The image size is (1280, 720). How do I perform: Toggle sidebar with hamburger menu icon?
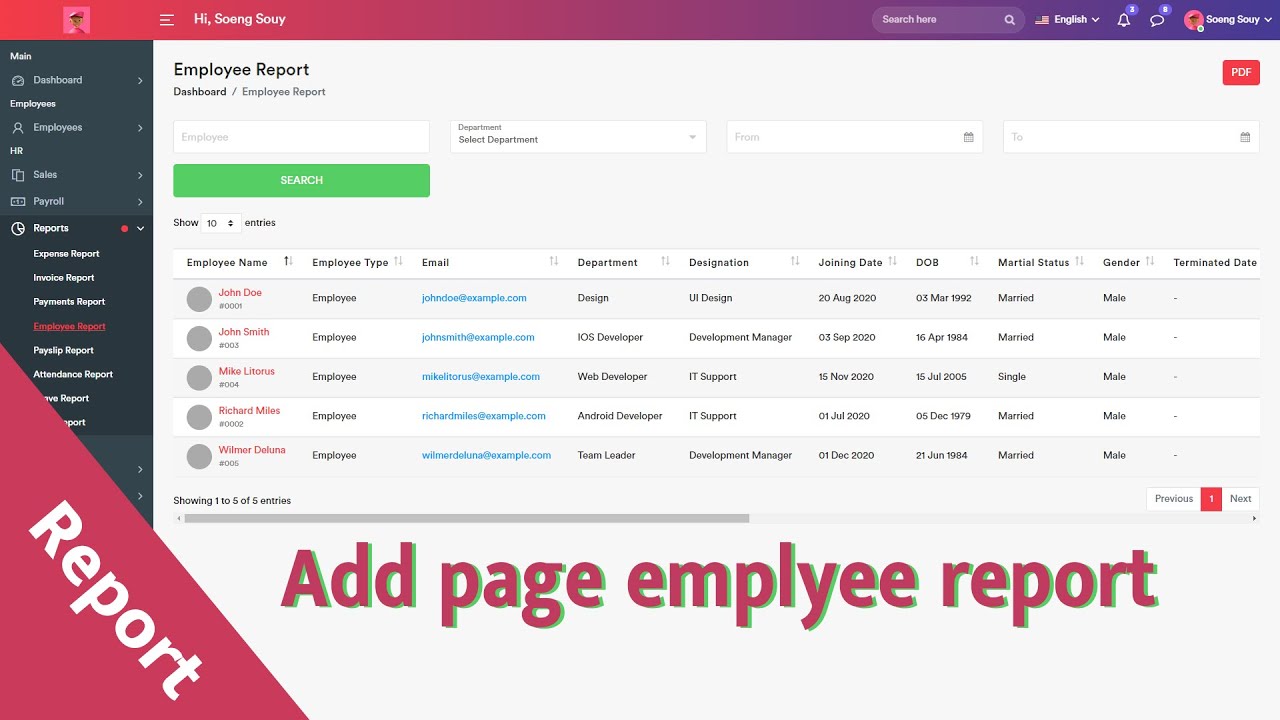167,20
